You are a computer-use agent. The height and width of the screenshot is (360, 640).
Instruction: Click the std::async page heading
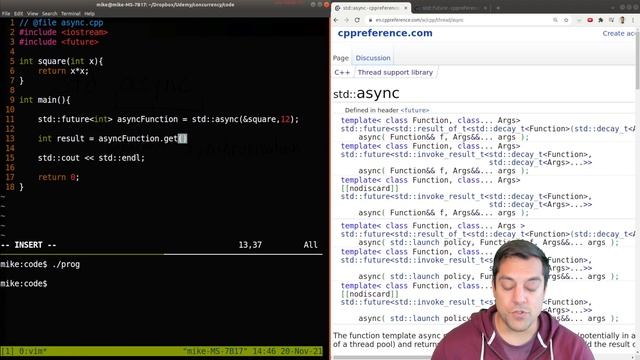point(366,93)
